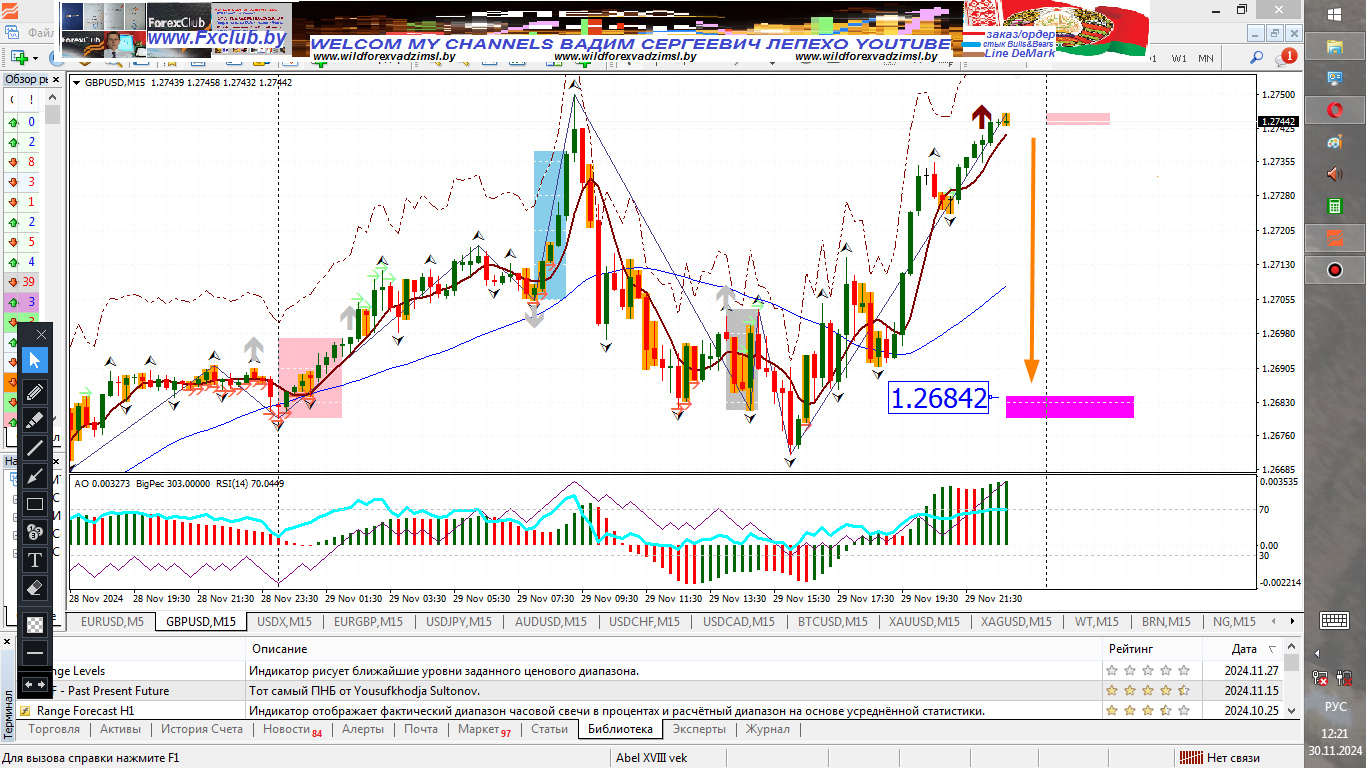This screenshot has height=768, width=1366.
Task: Open the Маркет terminal tab
Action: tap(484, 730)
